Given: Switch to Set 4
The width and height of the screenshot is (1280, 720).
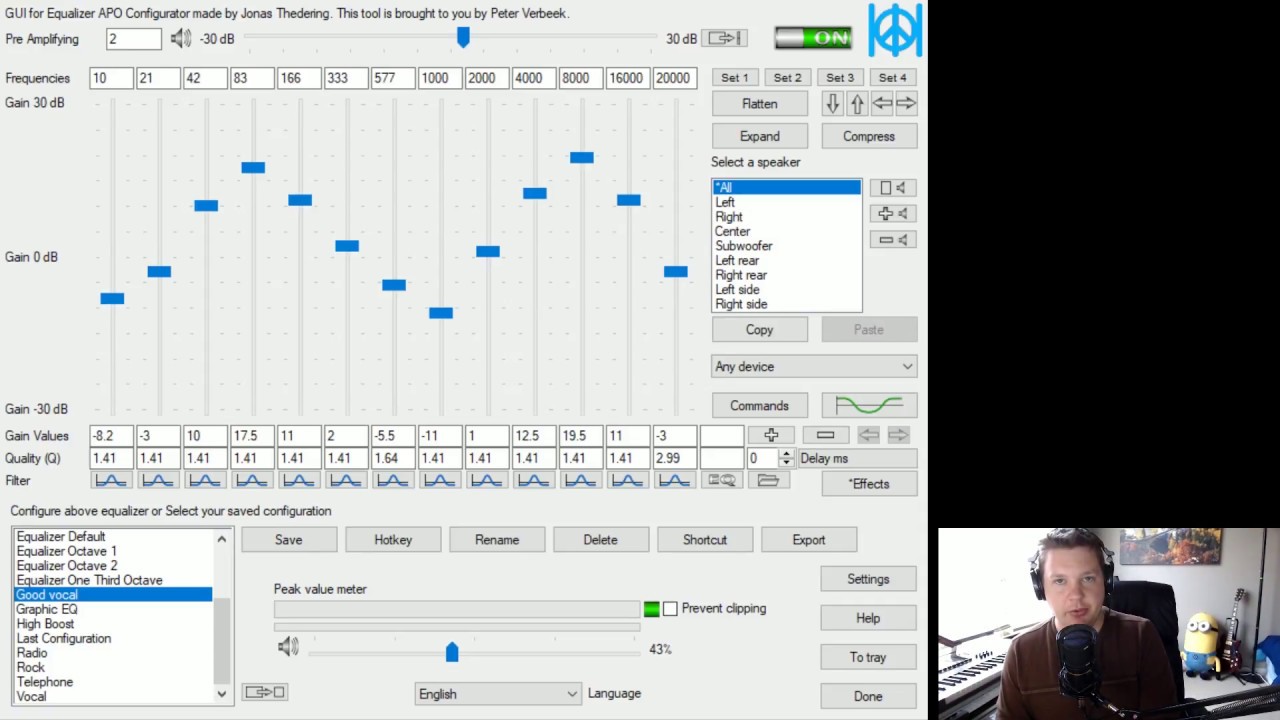Looking at the screenshot, I should [892, 77].
